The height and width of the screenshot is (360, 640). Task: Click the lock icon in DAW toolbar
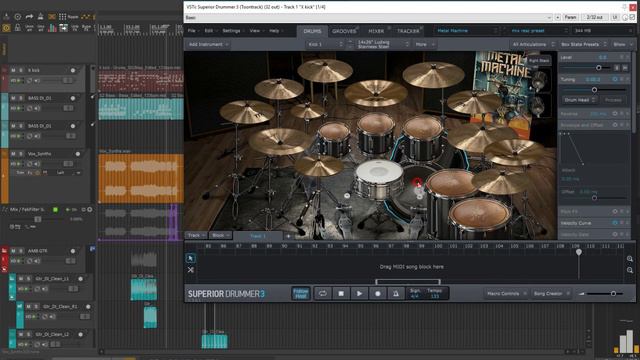point(18,28)
